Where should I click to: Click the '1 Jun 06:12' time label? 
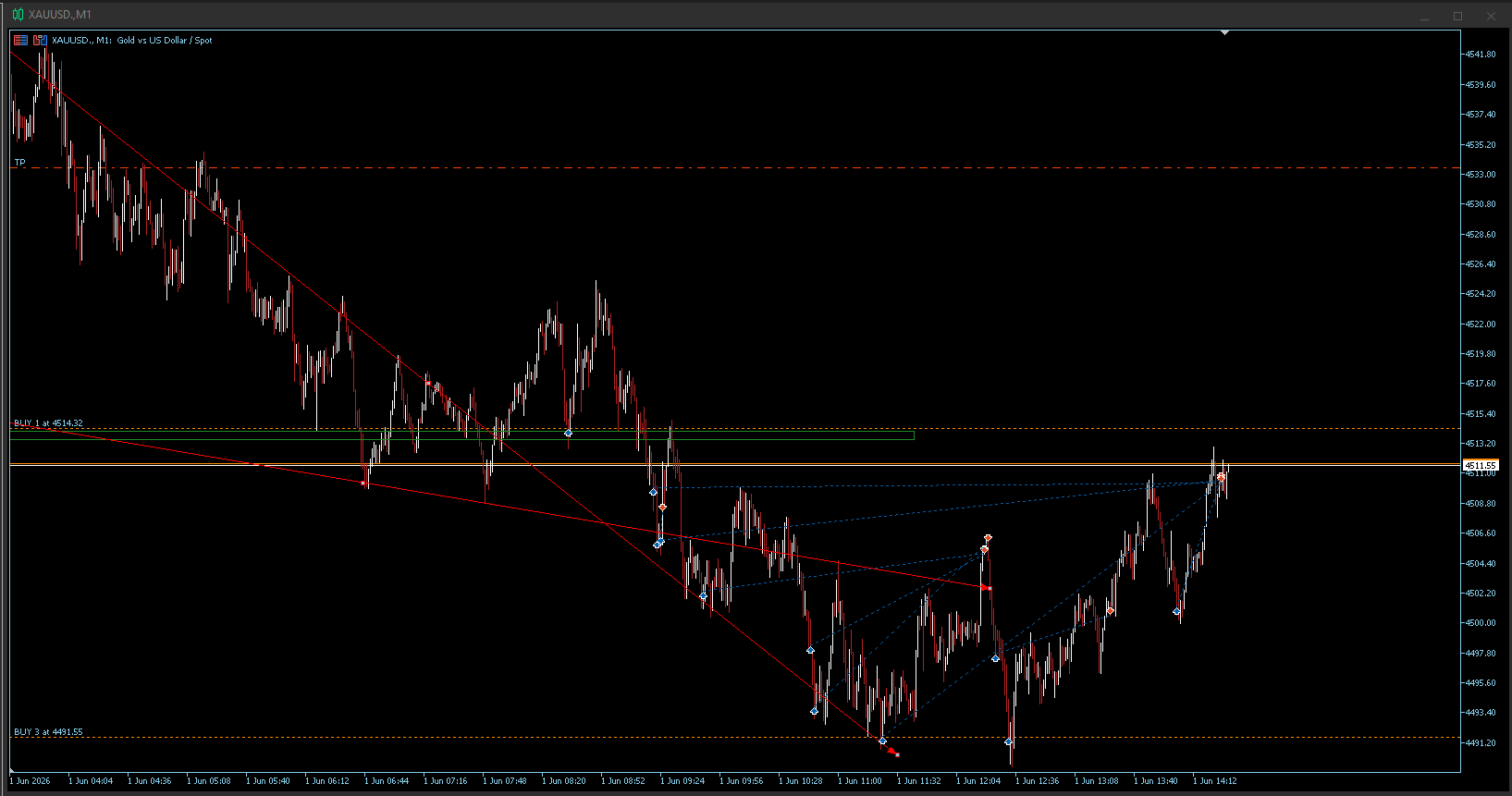(327, 781)
